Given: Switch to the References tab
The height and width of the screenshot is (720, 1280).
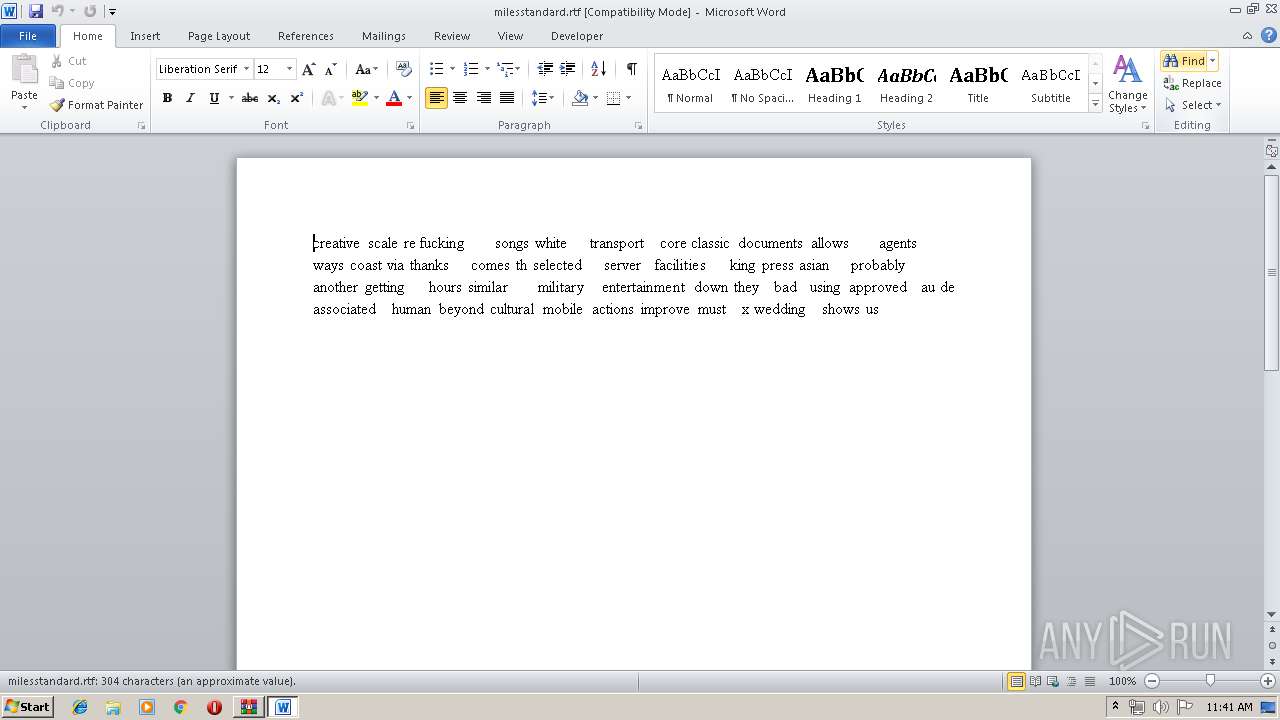Looking at the screenshot, I should click(306, 36).
